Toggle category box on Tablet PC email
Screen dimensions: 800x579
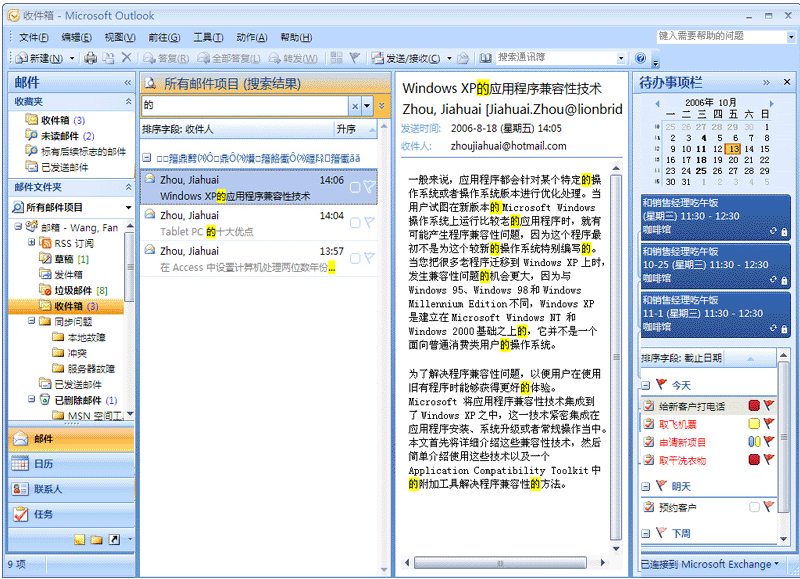coord(355,222)
